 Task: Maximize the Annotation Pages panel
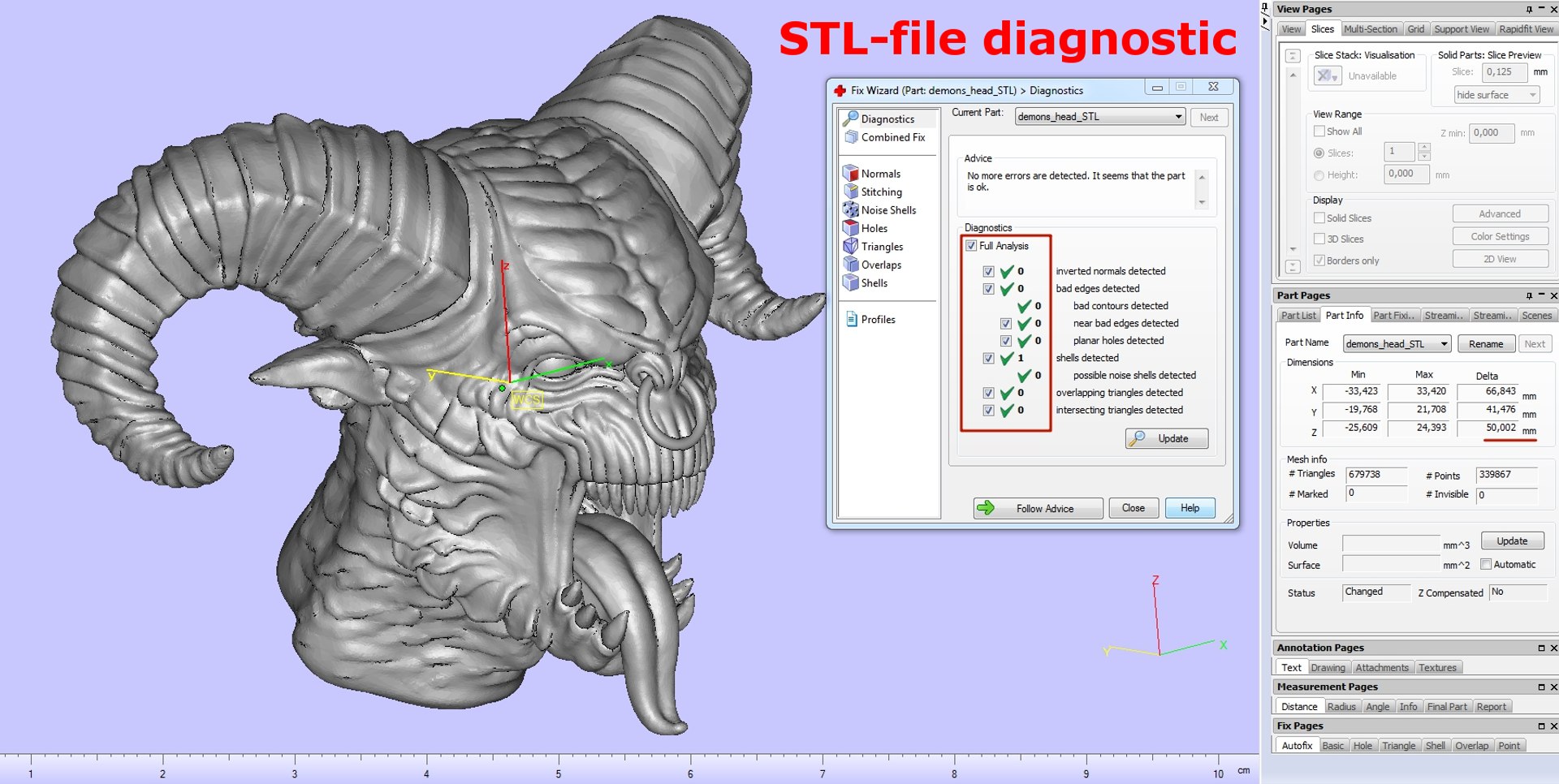[1541, 648]
